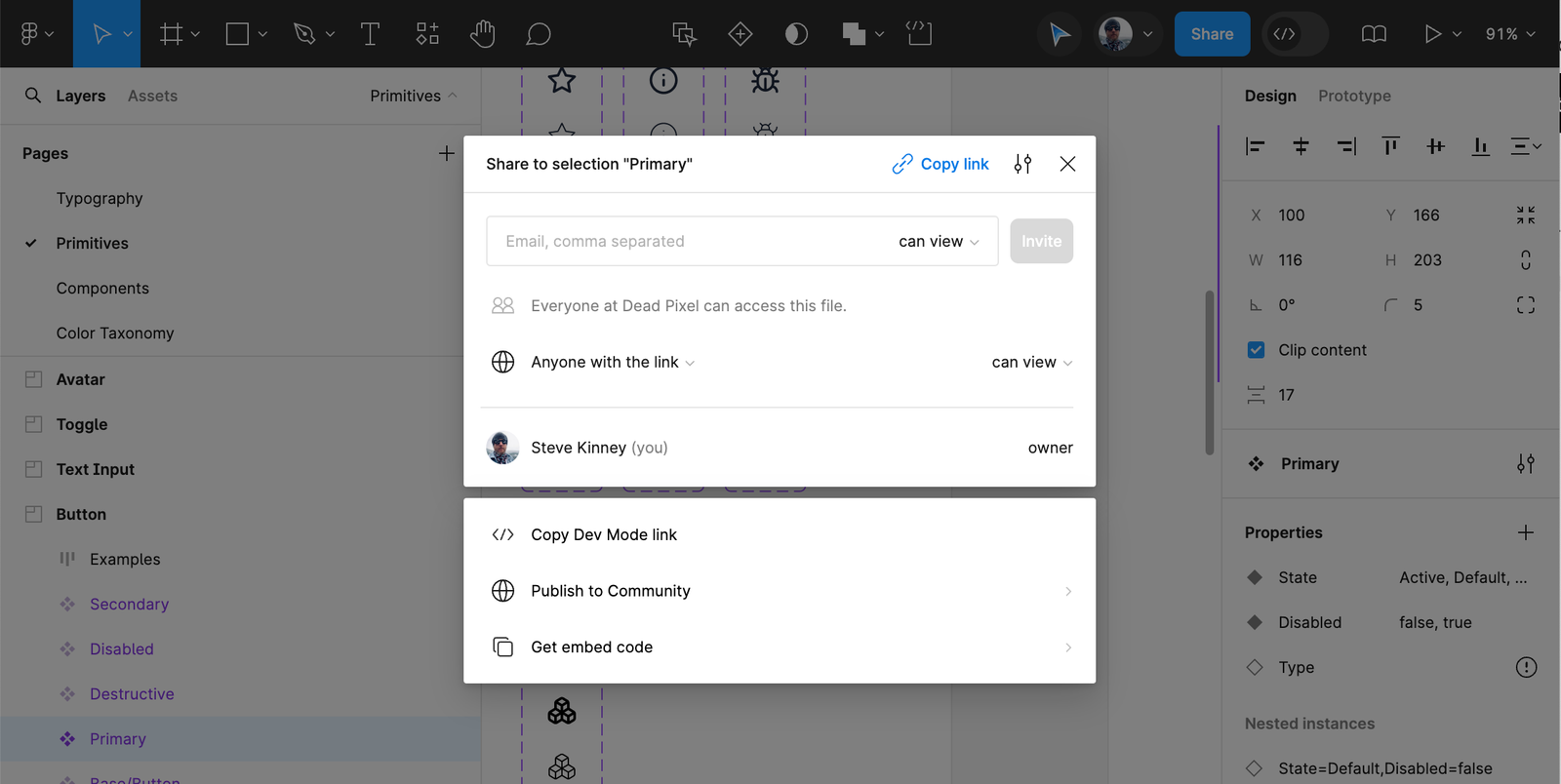
Task: Select the Hand tool
Action: pos(482,34)
